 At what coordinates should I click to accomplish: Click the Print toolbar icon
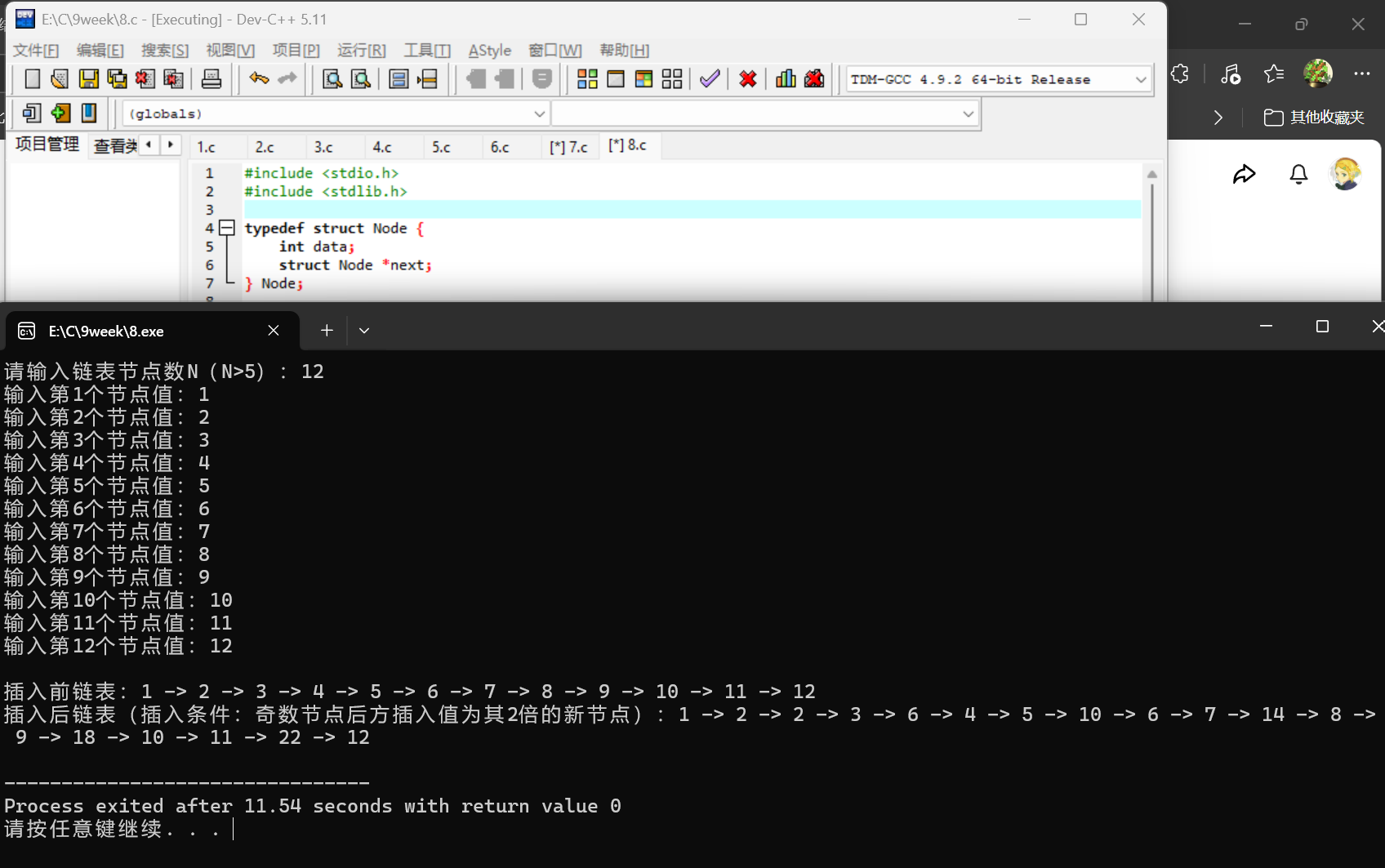212,78
